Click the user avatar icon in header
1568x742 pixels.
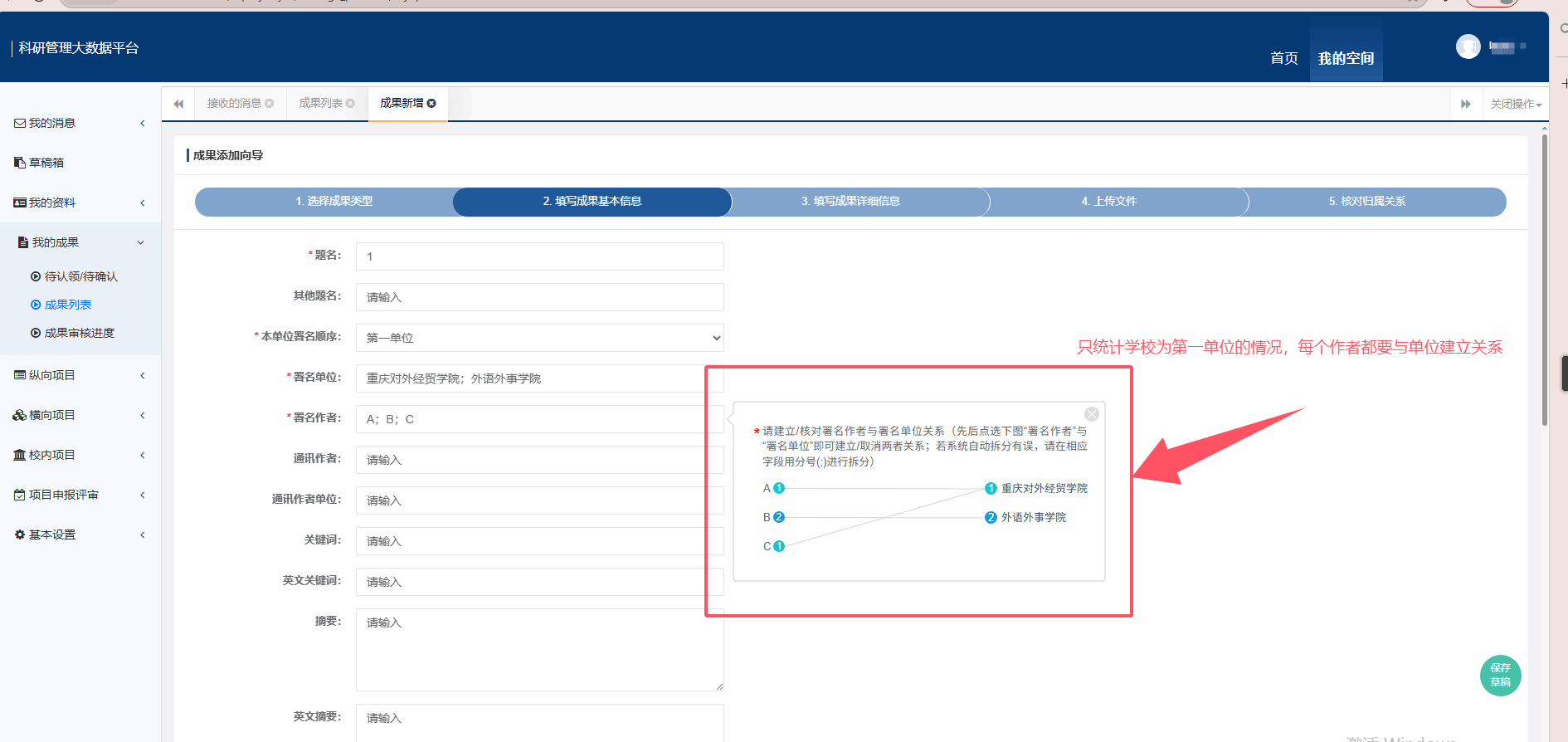coord(1468,46)
